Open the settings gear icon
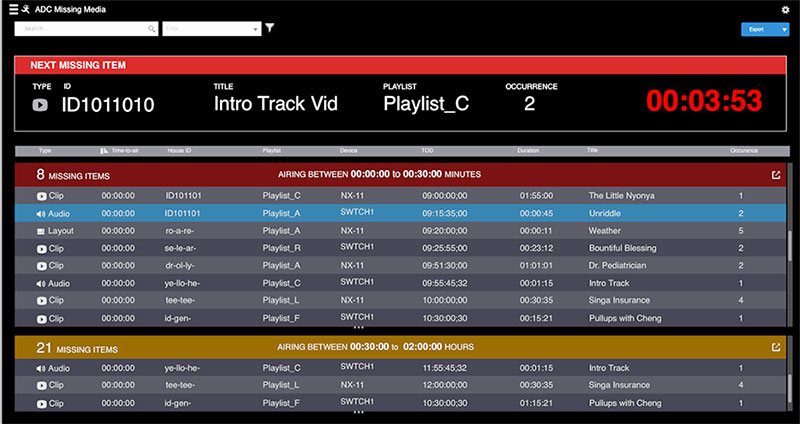800x424 pixels. click(785, 9)
